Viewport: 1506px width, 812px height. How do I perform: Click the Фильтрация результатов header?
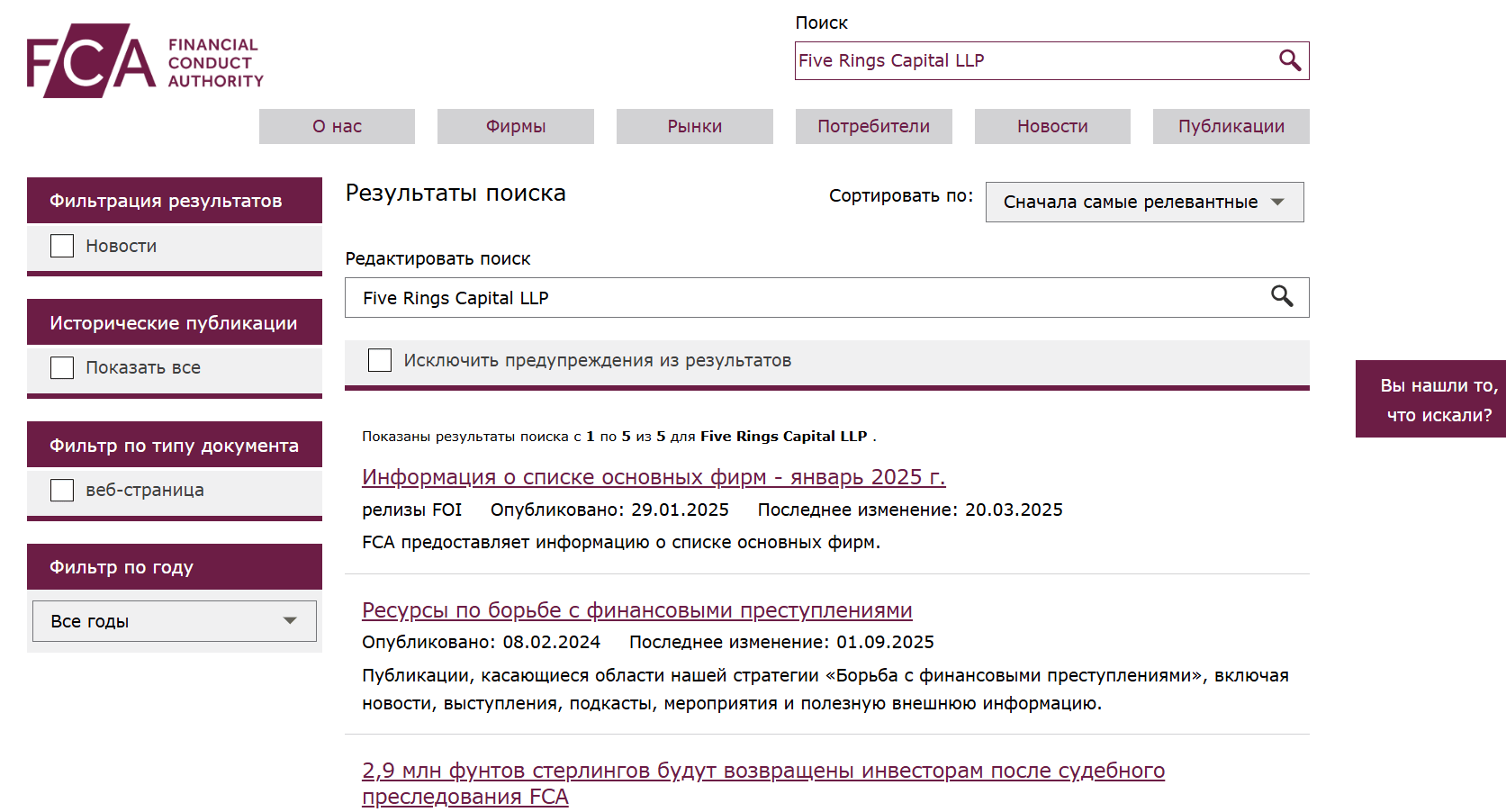coord(175,200)
